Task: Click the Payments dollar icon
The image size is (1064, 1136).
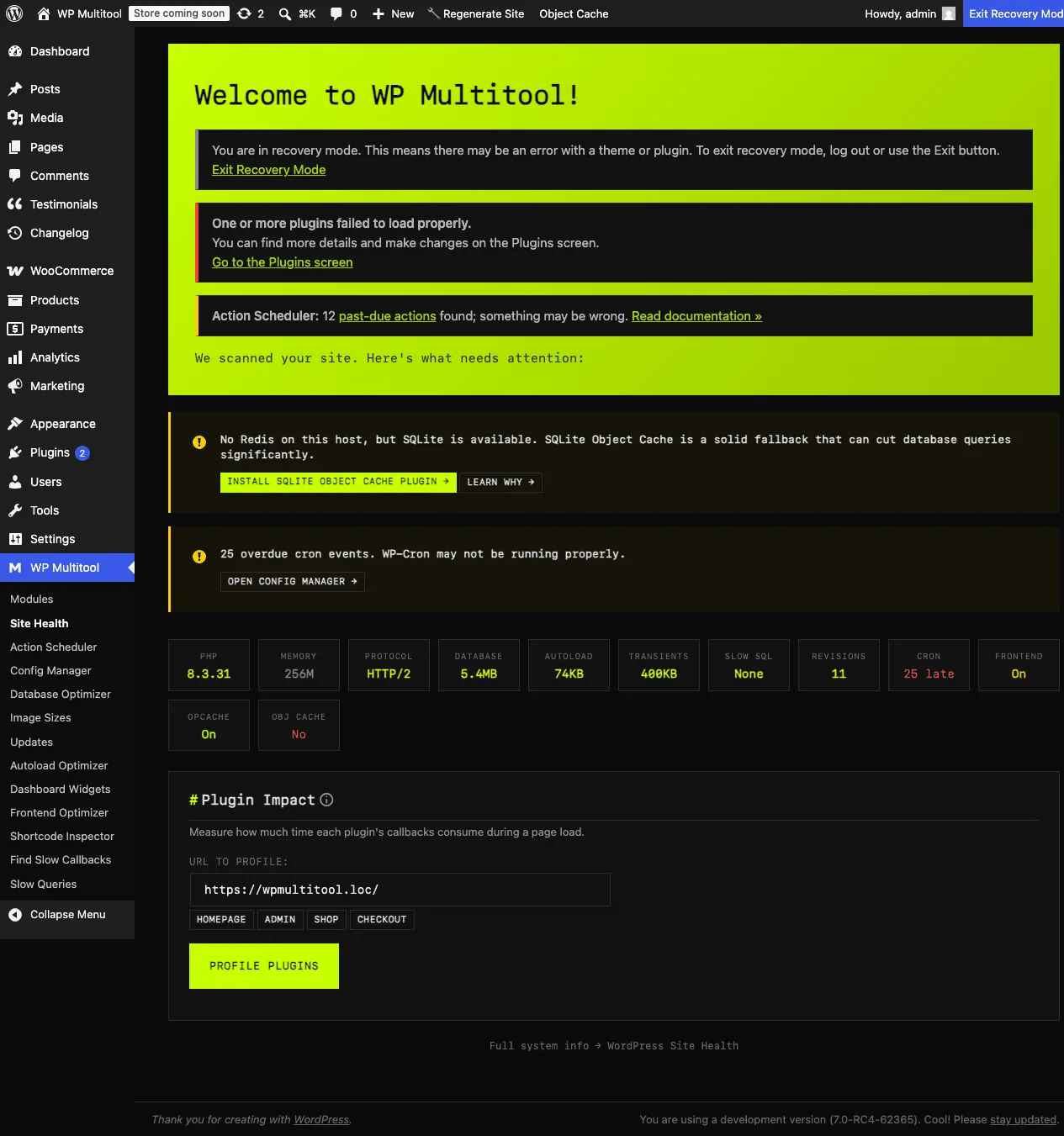Action: coord(15,329)
